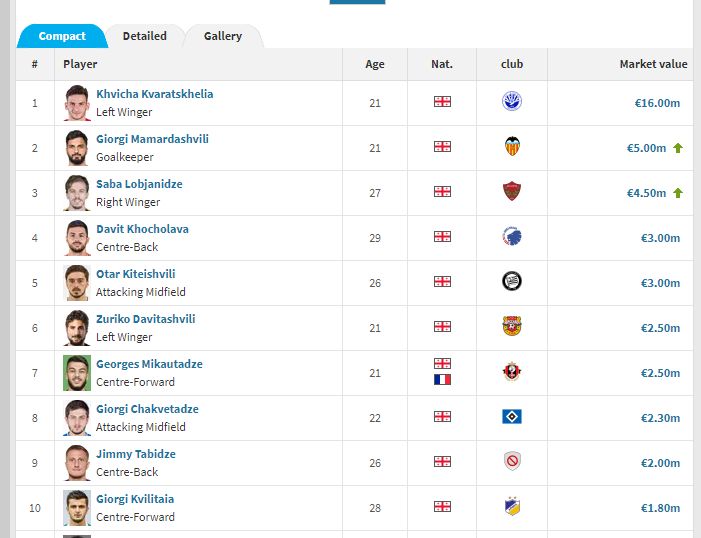Sort table by Market value header
701x538 pixels.
653,64
